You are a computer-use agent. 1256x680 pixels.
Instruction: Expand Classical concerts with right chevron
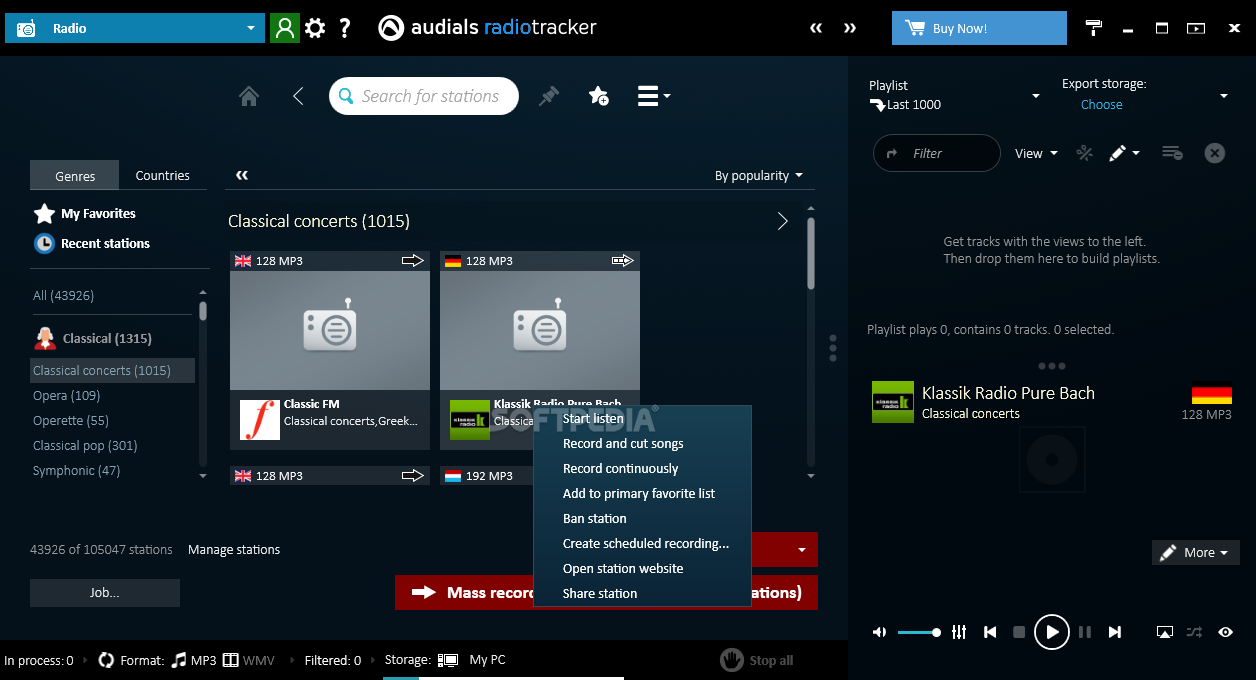(782, 221)
